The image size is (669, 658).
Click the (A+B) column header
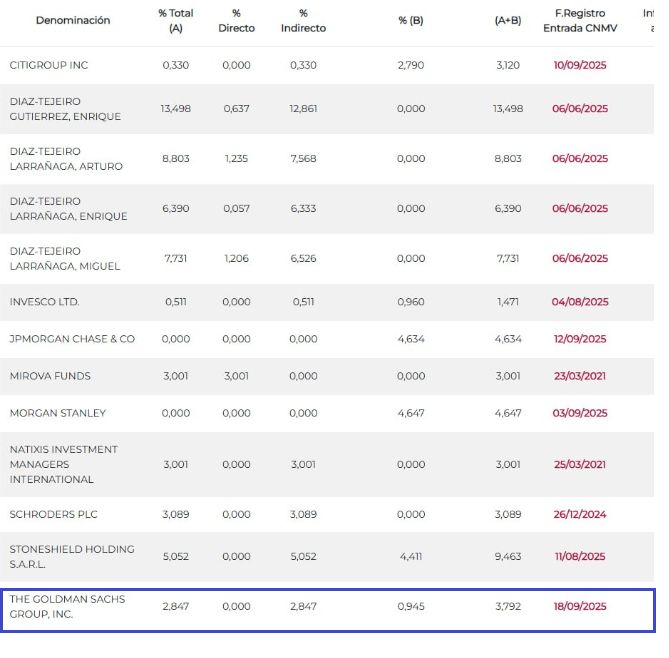508,20
